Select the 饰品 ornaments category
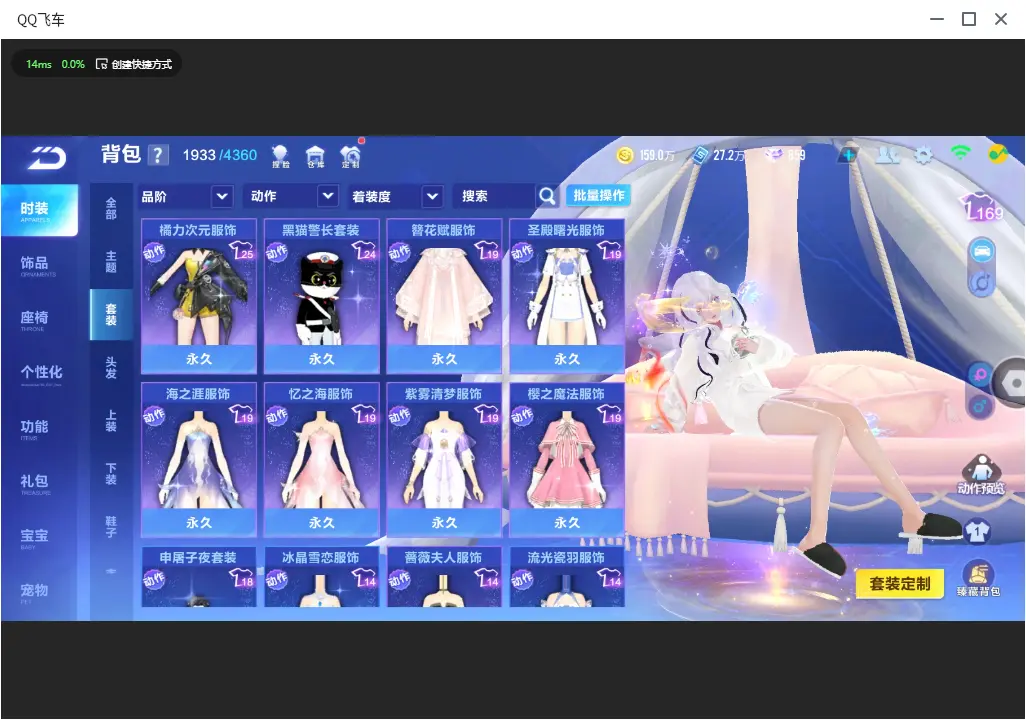The image size is (1026, 720). (39, 265)
